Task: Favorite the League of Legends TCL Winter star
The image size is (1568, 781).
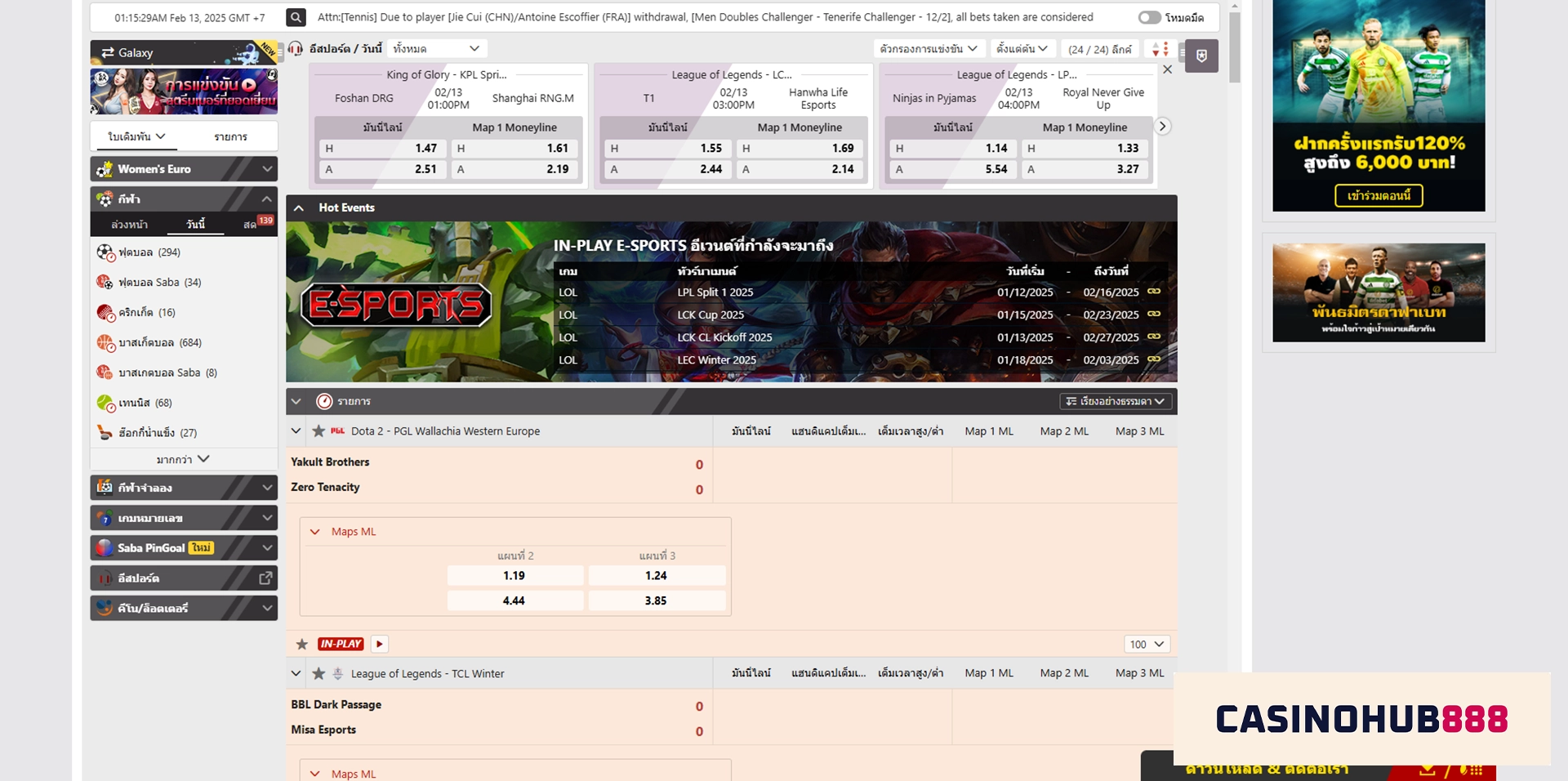Action: click(318, 673)
